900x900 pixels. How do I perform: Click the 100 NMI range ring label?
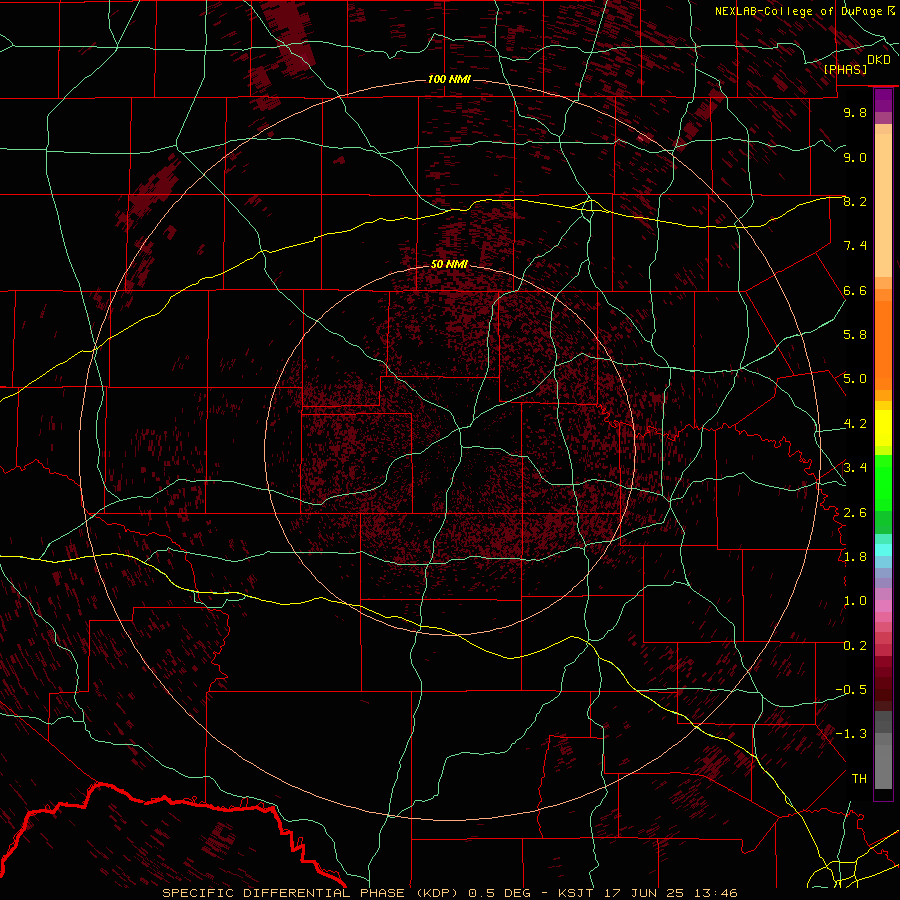(449, 79)
